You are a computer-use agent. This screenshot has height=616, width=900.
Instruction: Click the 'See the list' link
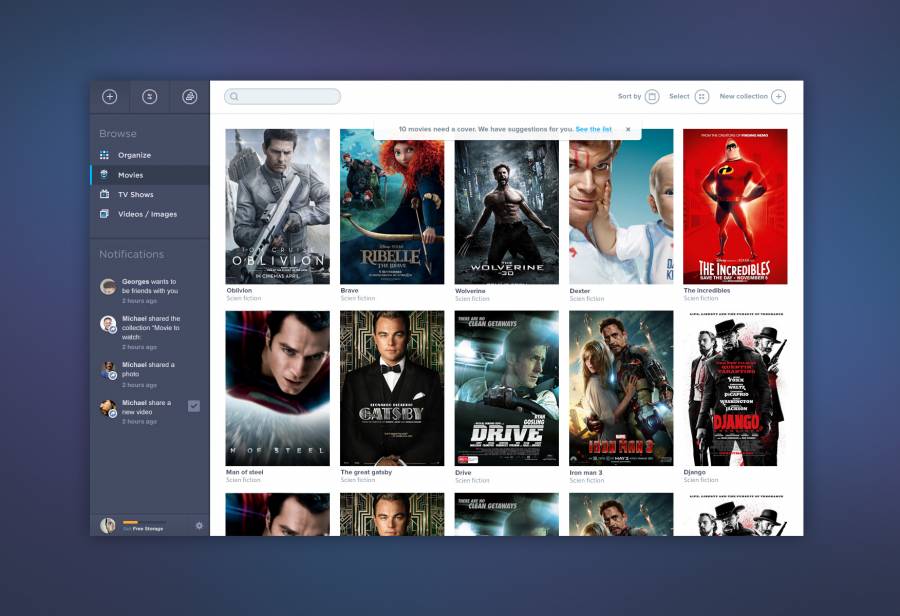click(x=593, y=129)
